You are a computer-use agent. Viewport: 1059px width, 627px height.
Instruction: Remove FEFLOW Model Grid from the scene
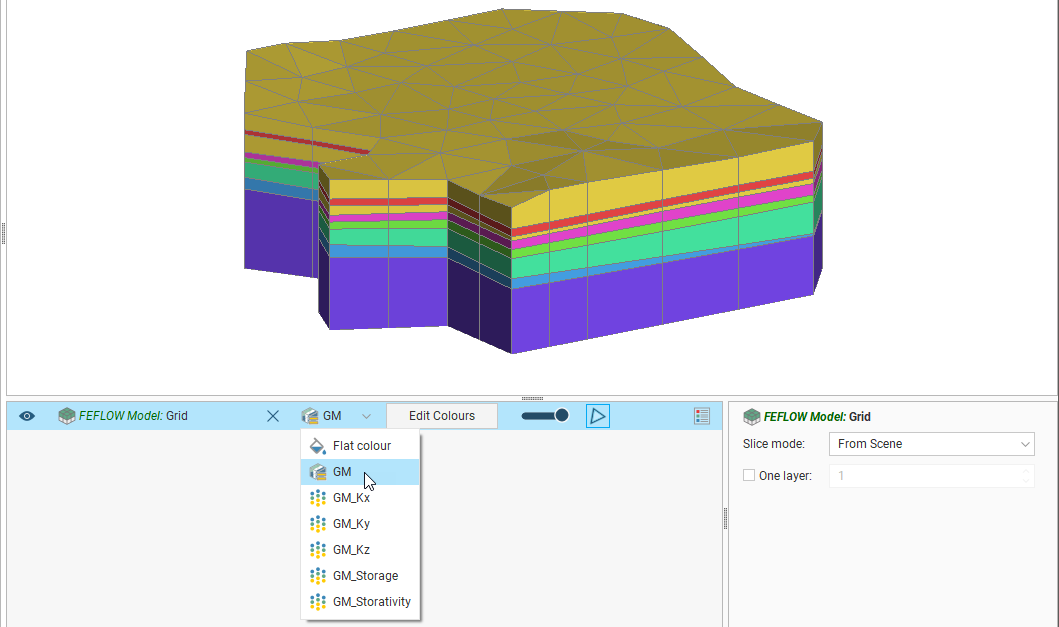coord(273,416)
